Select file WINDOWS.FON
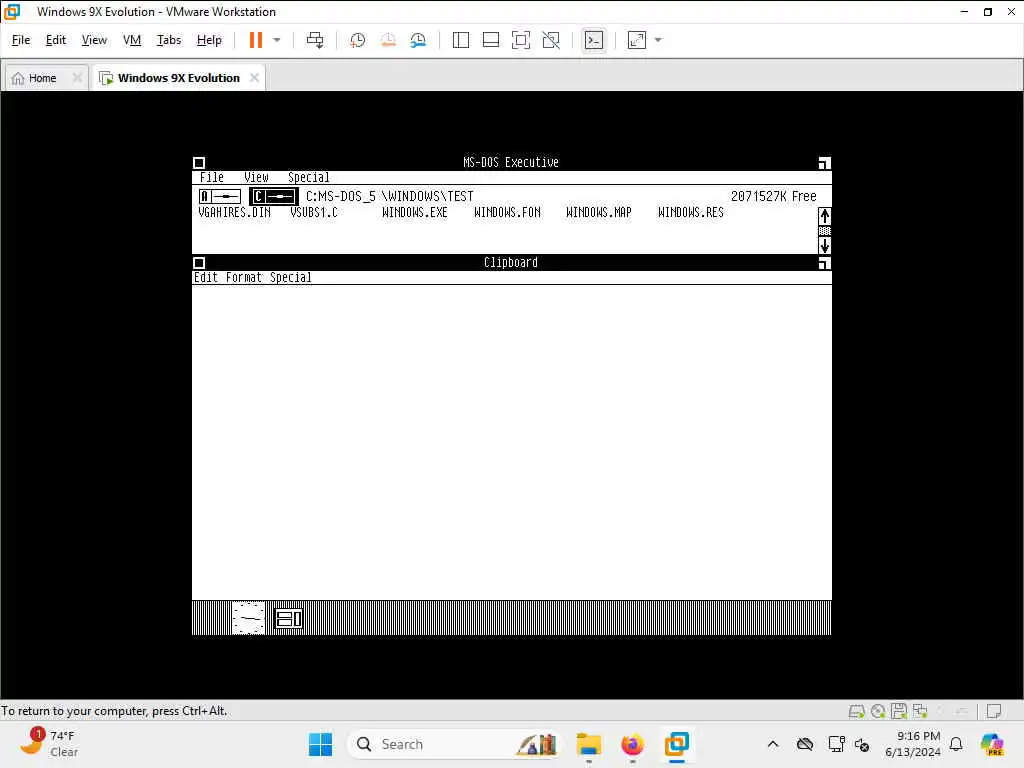The image size is (1024, 768). click(507, 212)
